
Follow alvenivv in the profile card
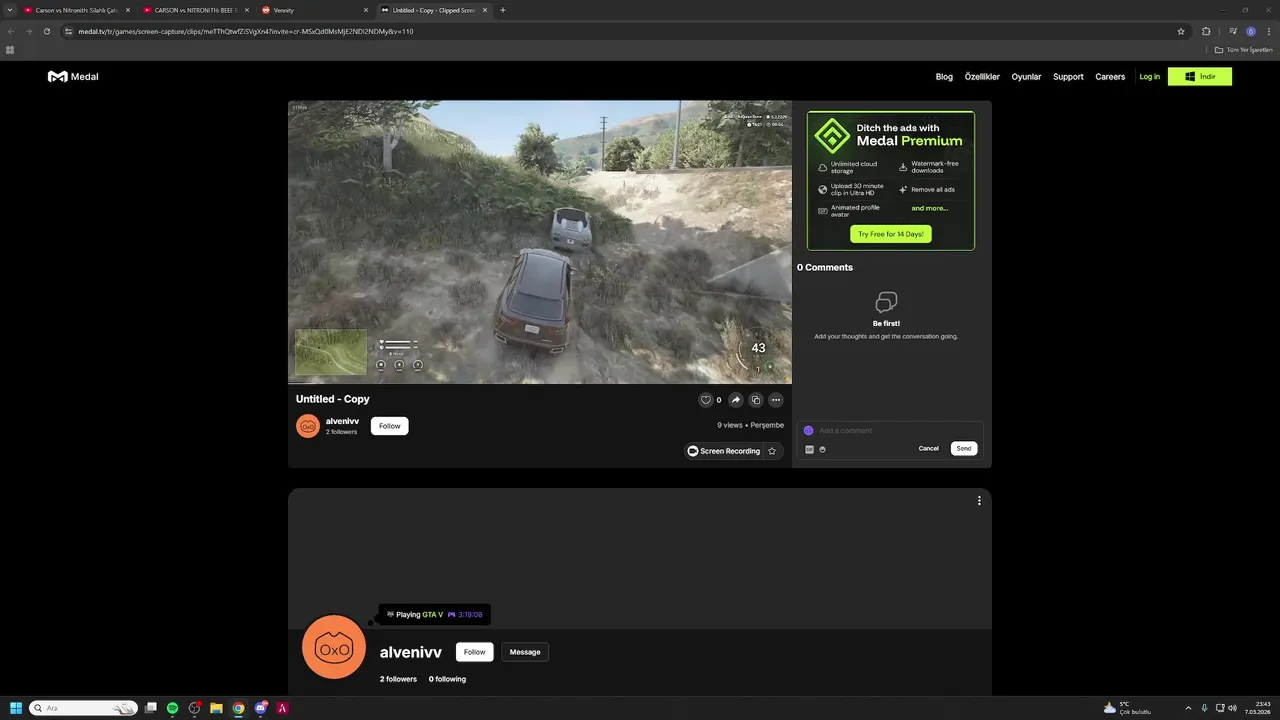(x=475, y=652)
